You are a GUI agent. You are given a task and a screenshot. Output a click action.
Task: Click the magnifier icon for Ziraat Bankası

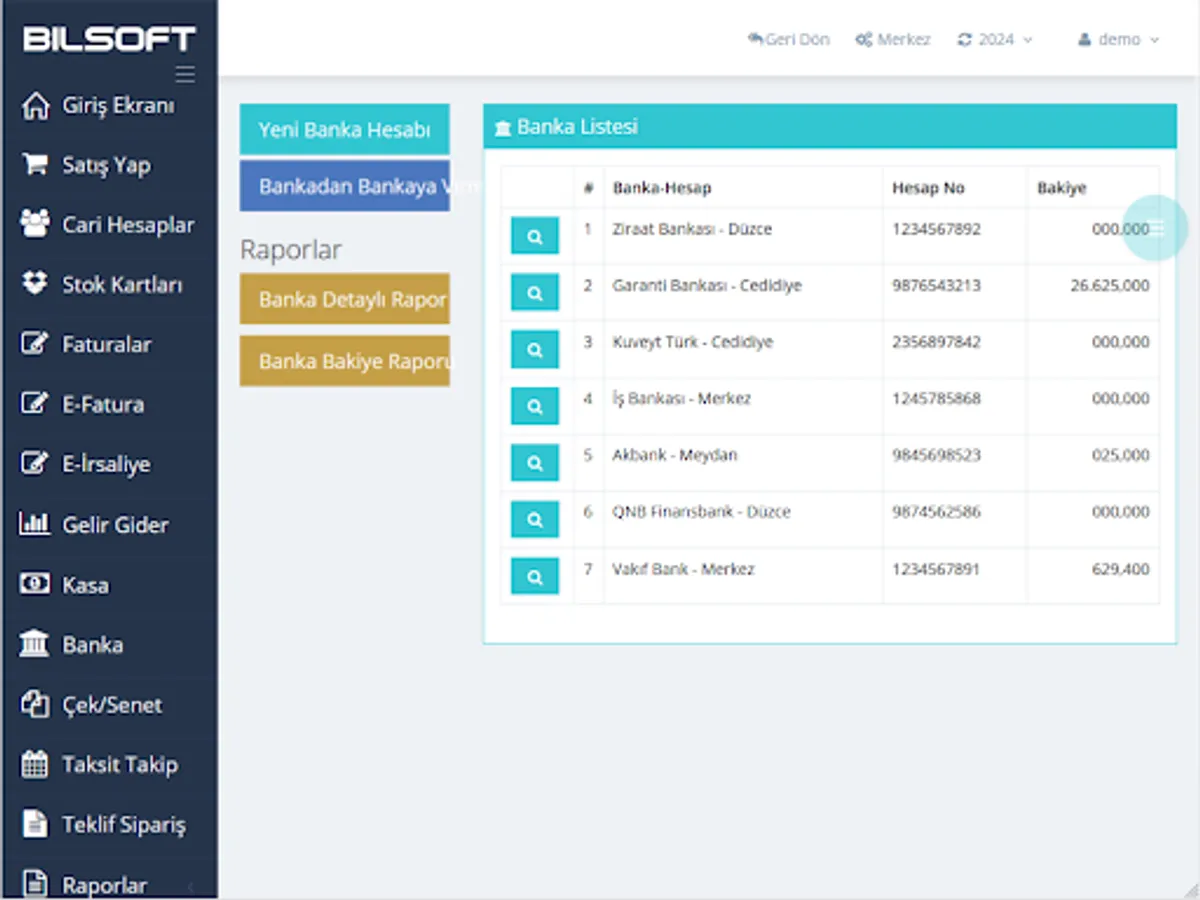(534, 236)
